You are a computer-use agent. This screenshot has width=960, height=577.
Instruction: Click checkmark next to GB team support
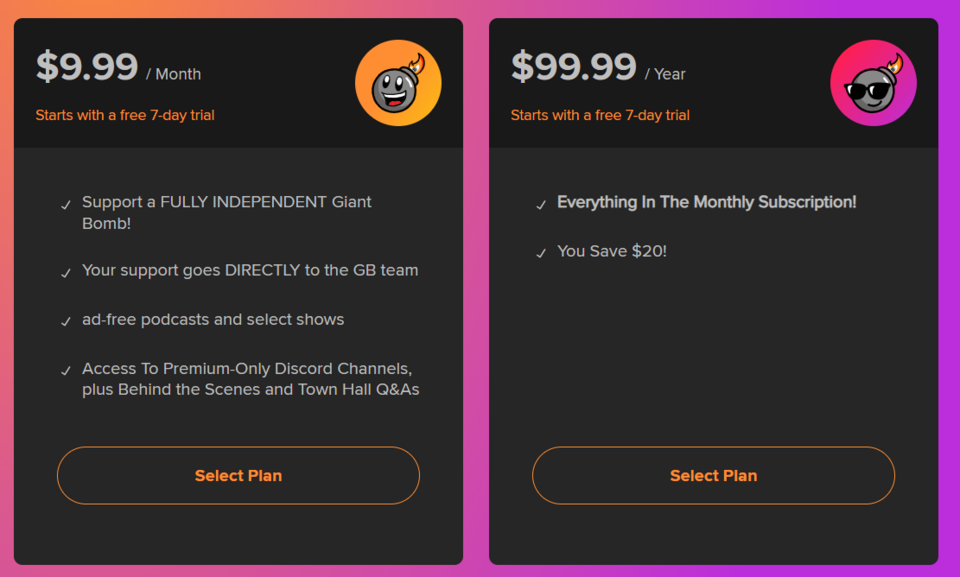point(66,273)
